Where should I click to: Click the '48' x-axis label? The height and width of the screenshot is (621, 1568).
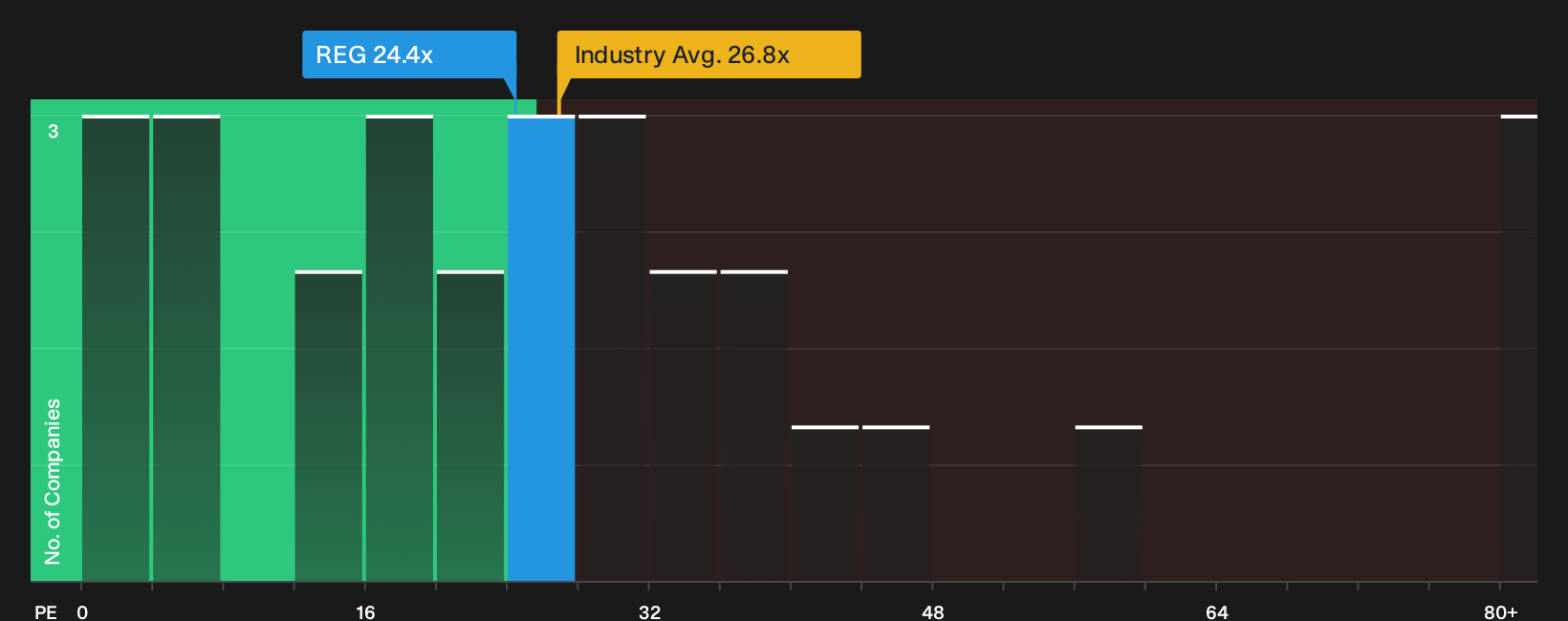pos(932,611)
